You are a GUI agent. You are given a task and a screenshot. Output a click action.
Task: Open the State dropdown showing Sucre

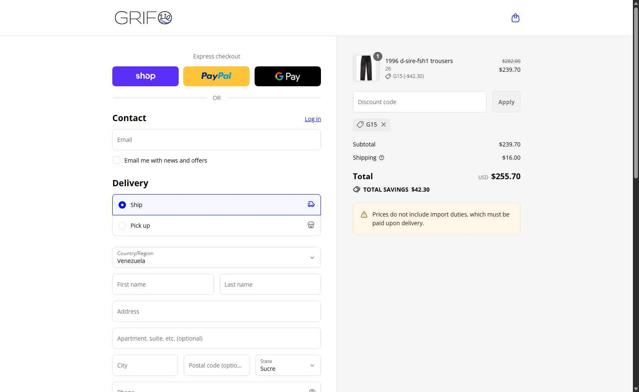(288, 365)
